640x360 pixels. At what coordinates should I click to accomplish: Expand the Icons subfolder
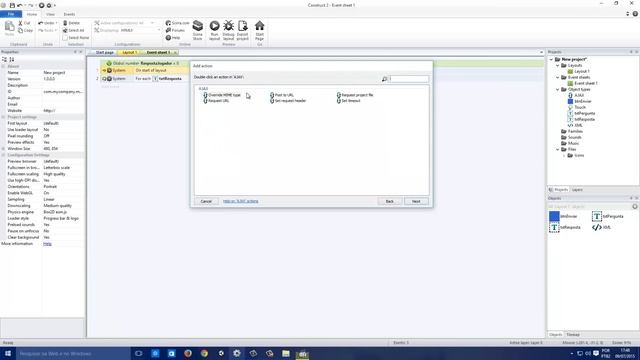coord(564,156)
